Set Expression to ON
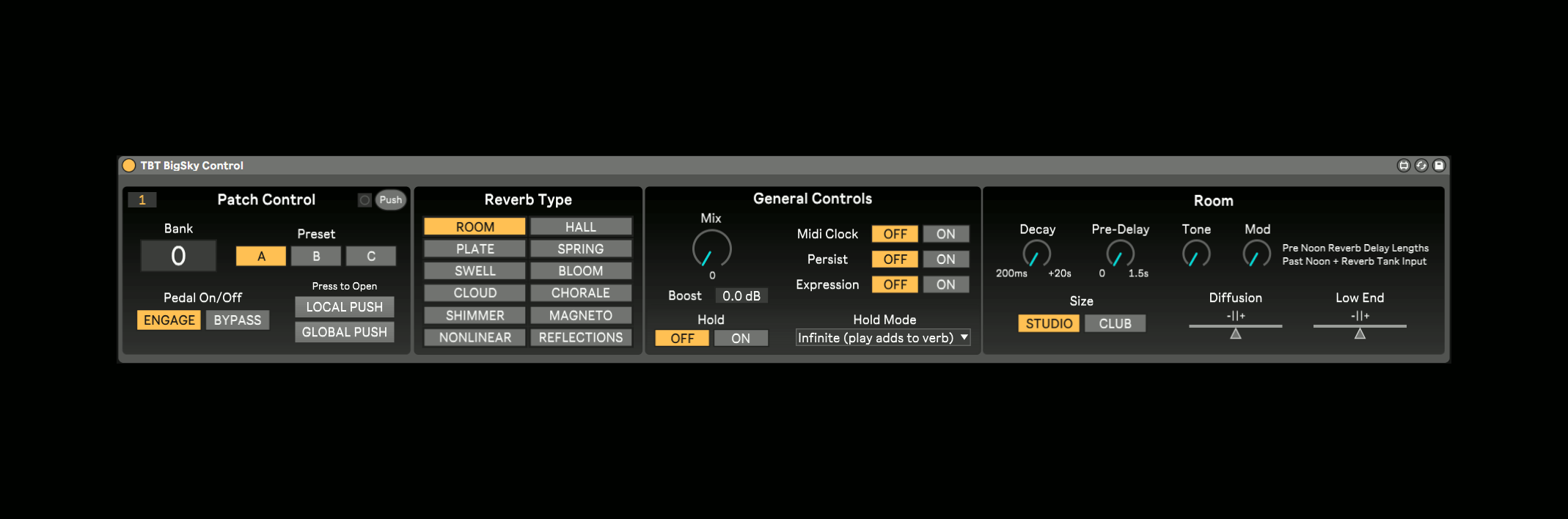The height and width of the screenshot is (519, 1568). click(946, 284)
